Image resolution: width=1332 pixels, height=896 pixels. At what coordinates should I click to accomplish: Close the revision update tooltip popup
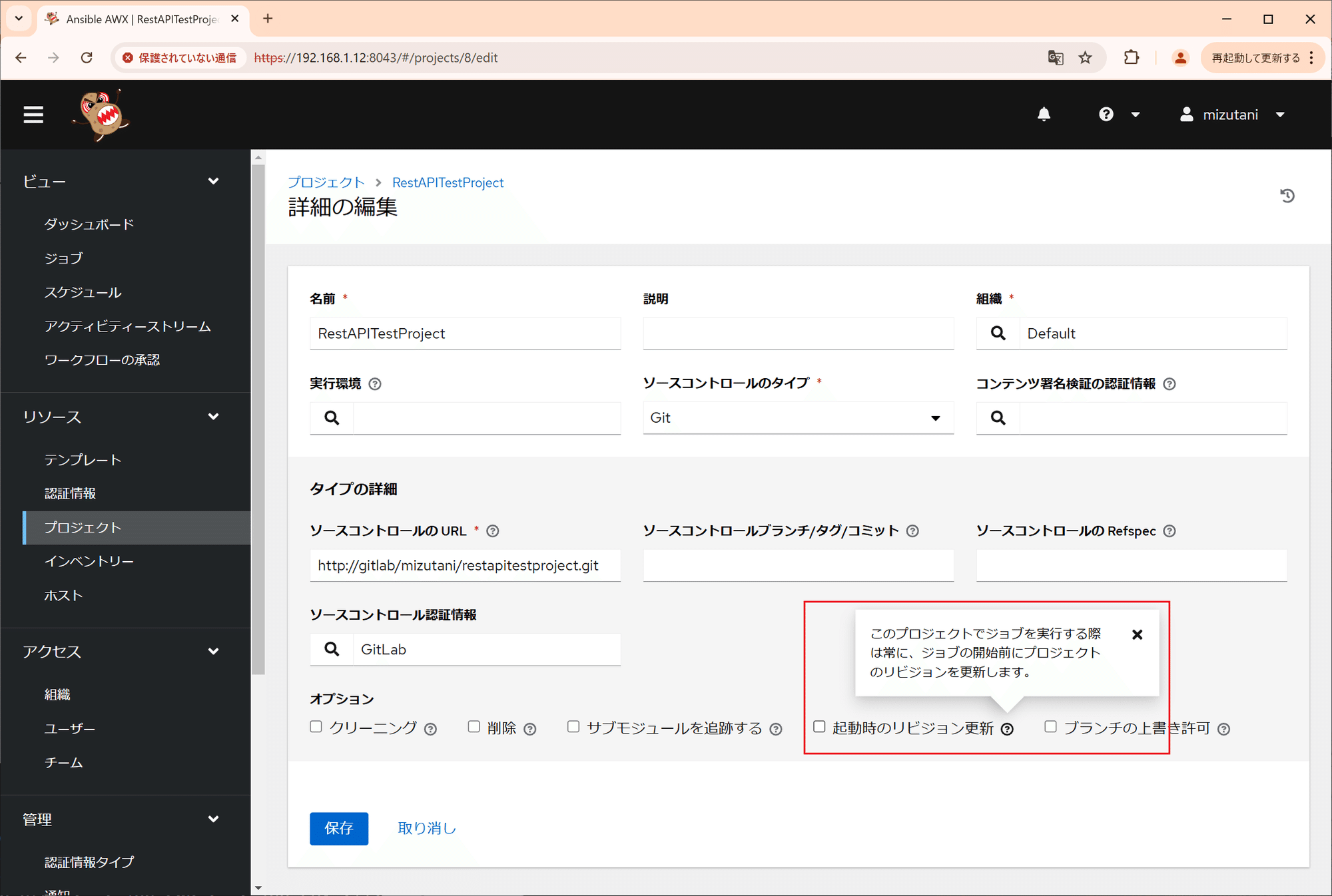[x=1137, y=634]
